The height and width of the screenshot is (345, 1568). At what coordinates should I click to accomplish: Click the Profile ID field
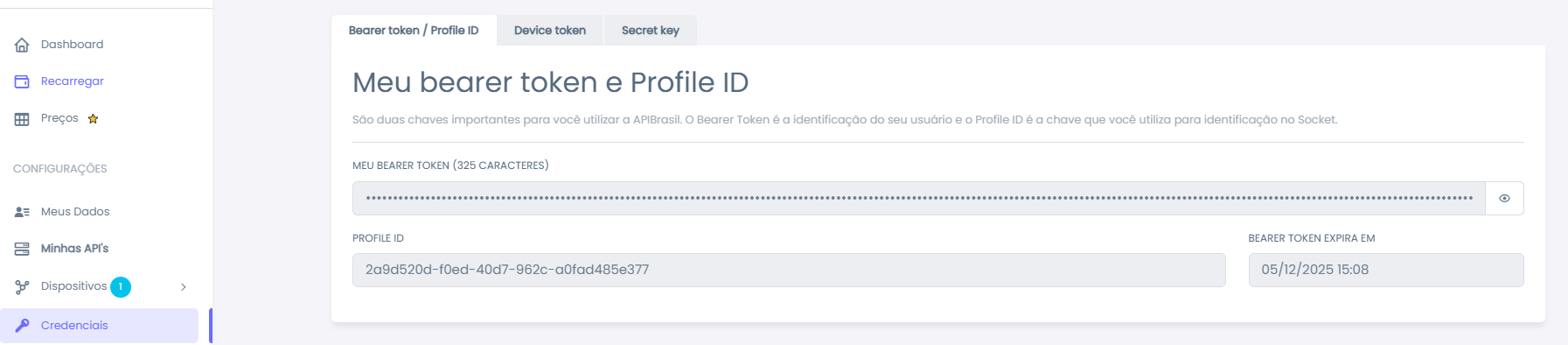pos(789,270)
